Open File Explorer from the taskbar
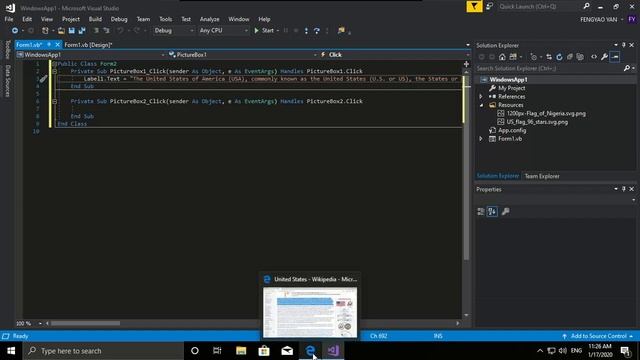The image size is (640, 360). pyautogui.click(x=241, y=351)
